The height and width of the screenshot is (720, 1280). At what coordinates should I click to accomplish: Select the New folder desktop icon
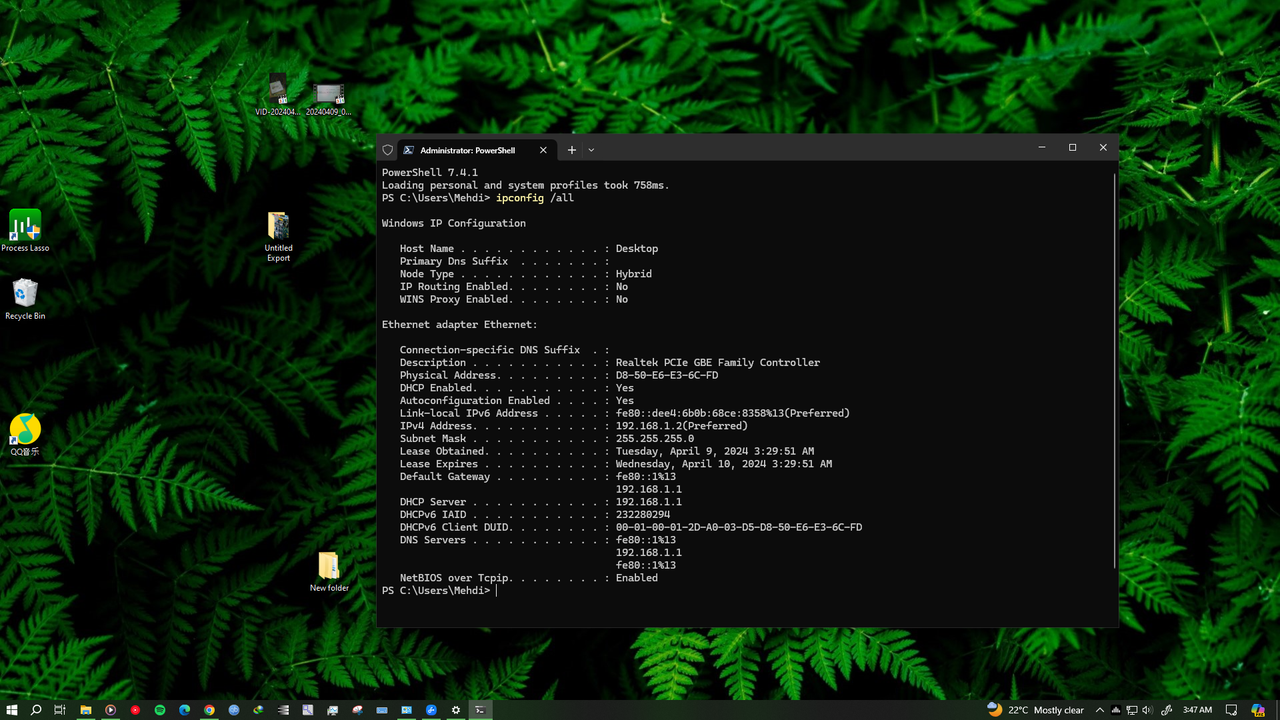tap(329, 571)
